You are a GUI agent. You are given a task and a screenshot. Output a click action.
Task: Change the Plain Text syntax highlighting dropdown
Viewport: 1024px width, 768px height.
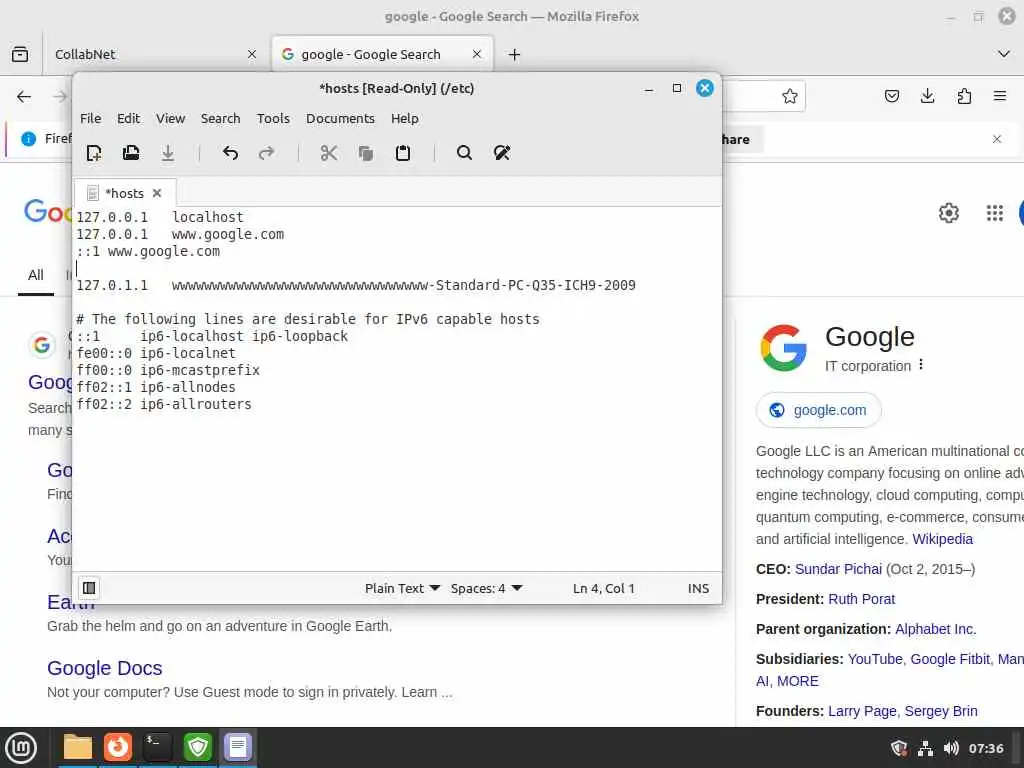pyautogui.click(x=402, y=588)
